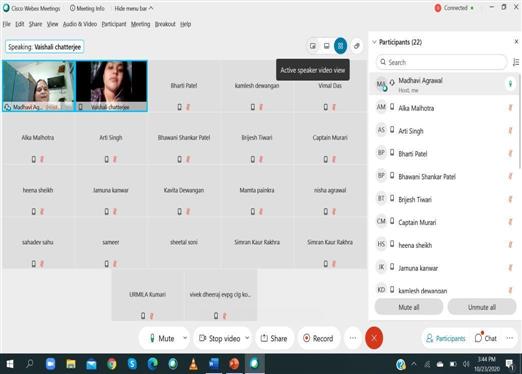This screenshot has height=374, width=522.
Task: Hide the menu bar
Action: (134, 8)
